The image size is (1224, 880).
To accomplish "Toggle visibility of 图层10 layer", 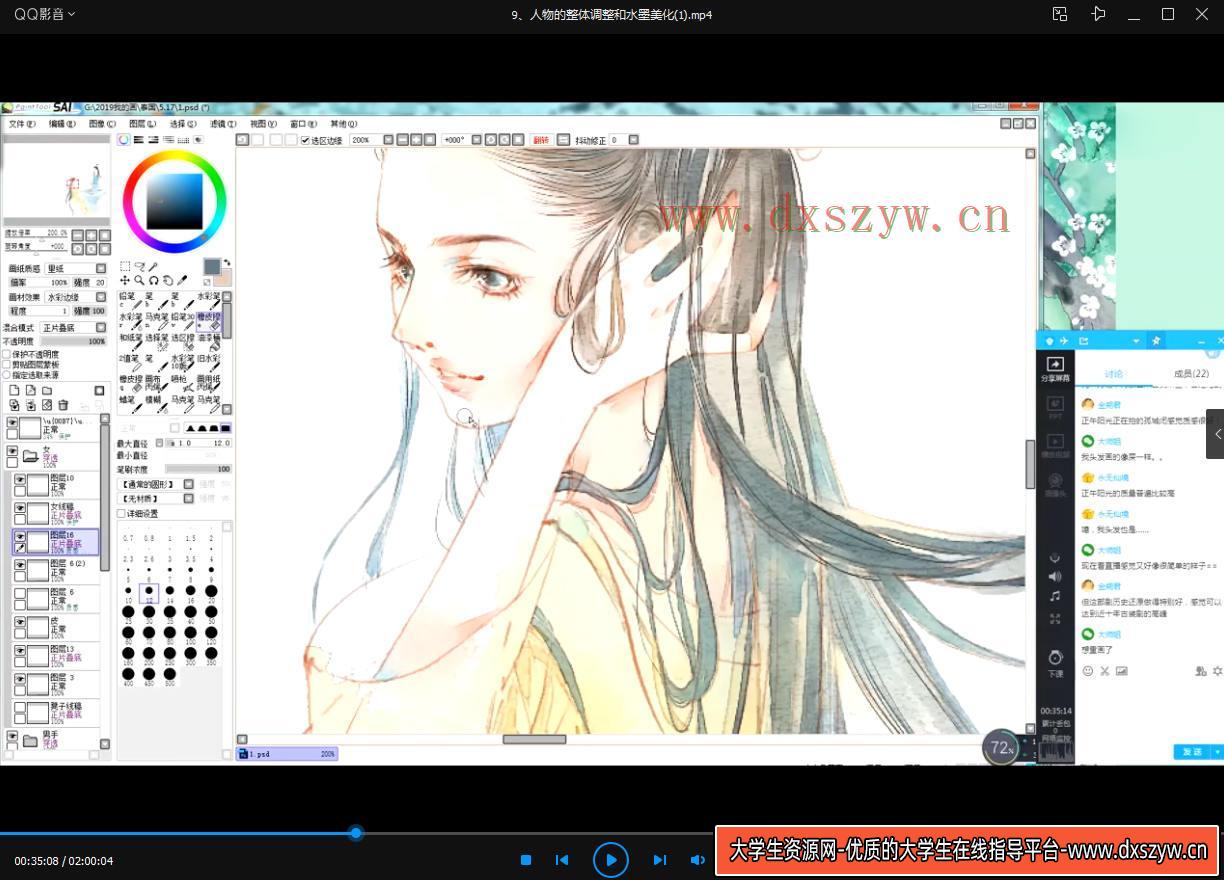I will click(19, 480).
